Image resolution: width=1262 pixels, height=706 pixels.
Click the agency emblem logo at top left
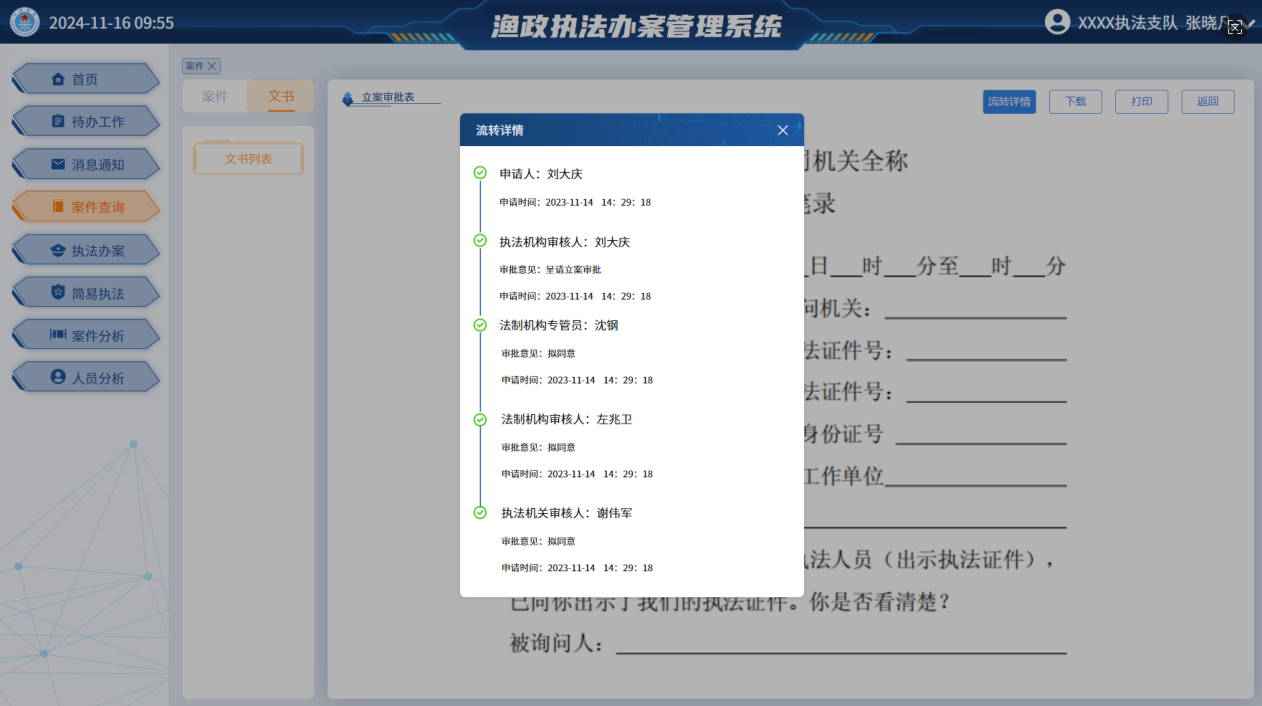[x=24, y=22]
